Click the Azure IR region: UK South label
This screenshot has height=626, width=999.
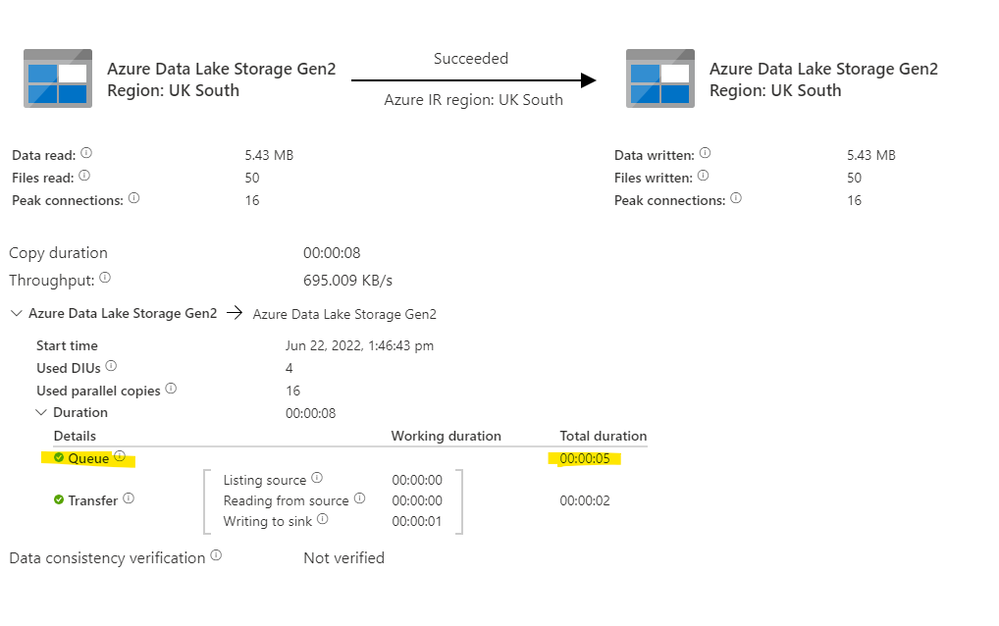[x=473, y=100]
